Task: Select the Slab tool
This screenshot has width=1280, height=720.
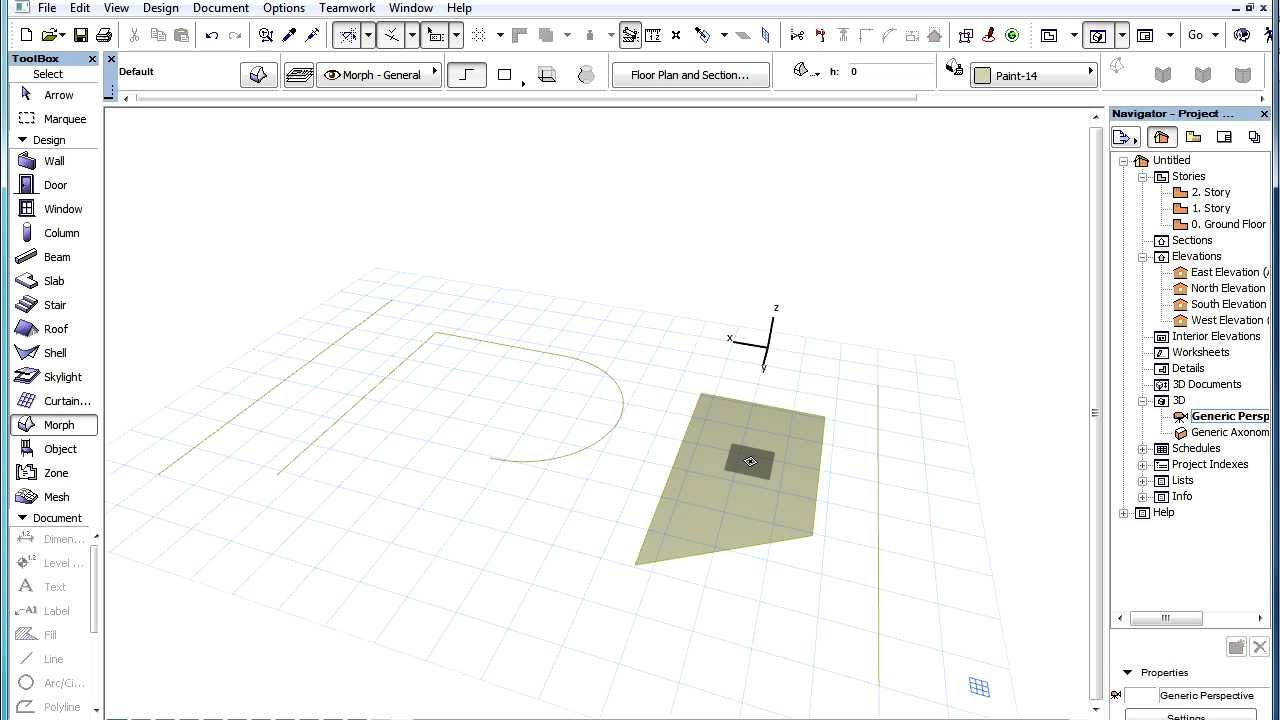Action: point(55,281)
